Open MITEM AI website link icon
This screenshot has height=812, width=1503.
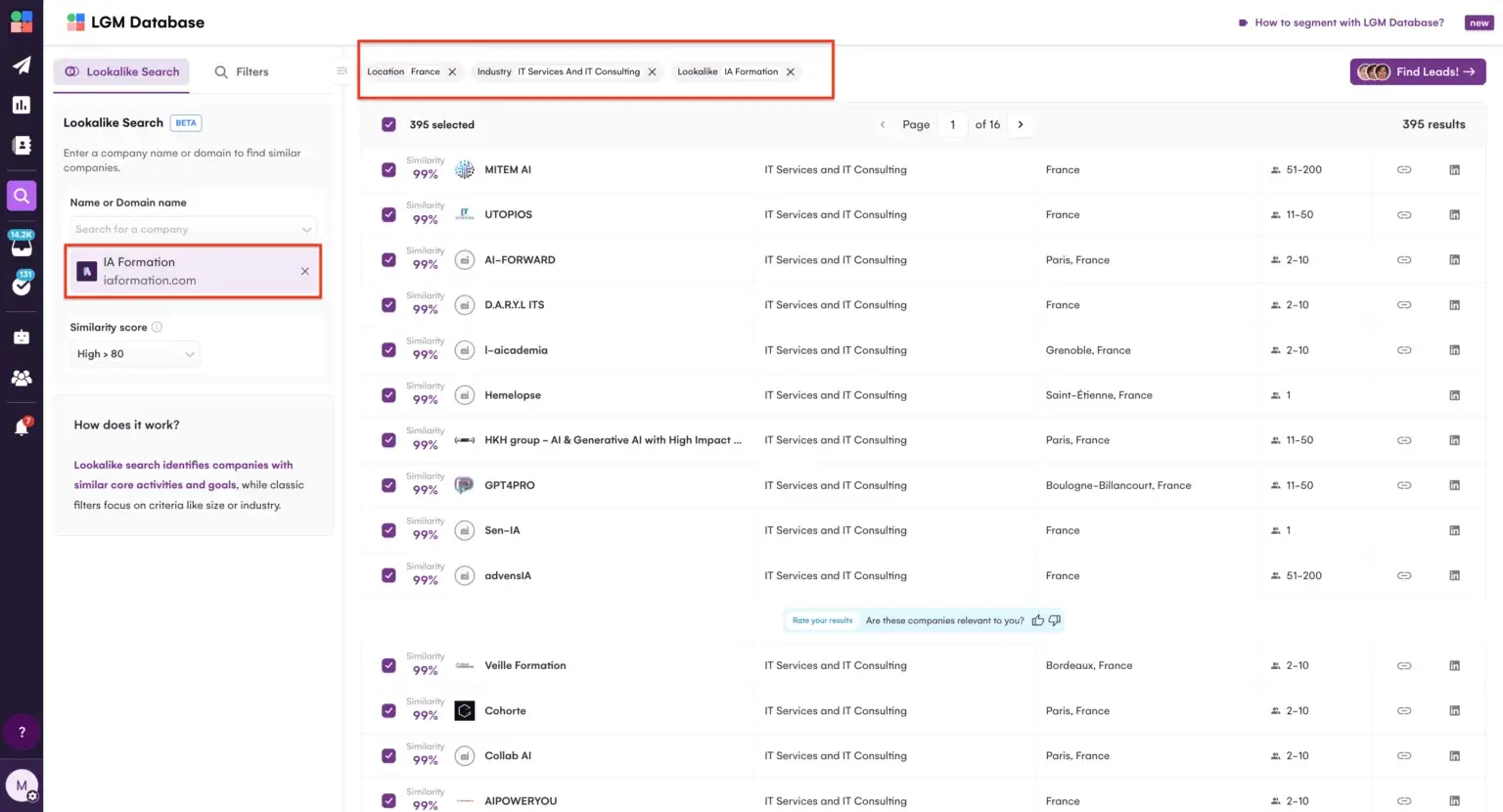(x=1404, y=170)
